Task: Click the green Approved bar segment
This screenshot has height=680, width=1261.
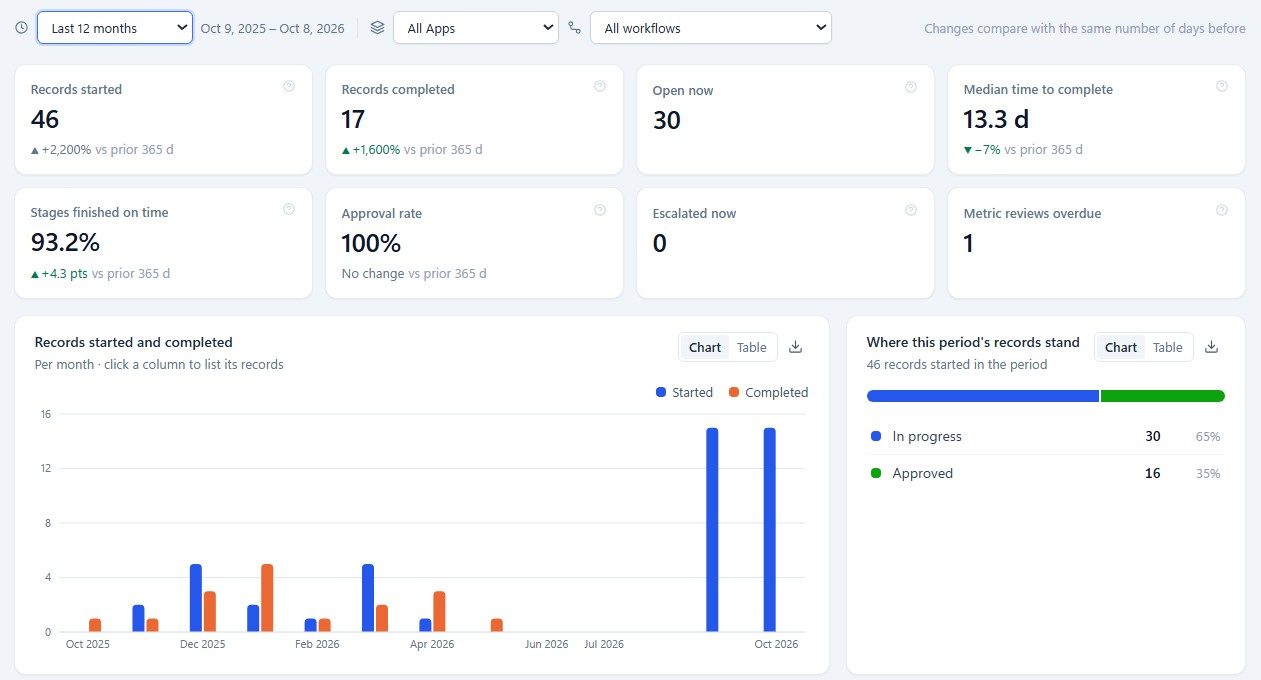Action: click(1163, 396)
